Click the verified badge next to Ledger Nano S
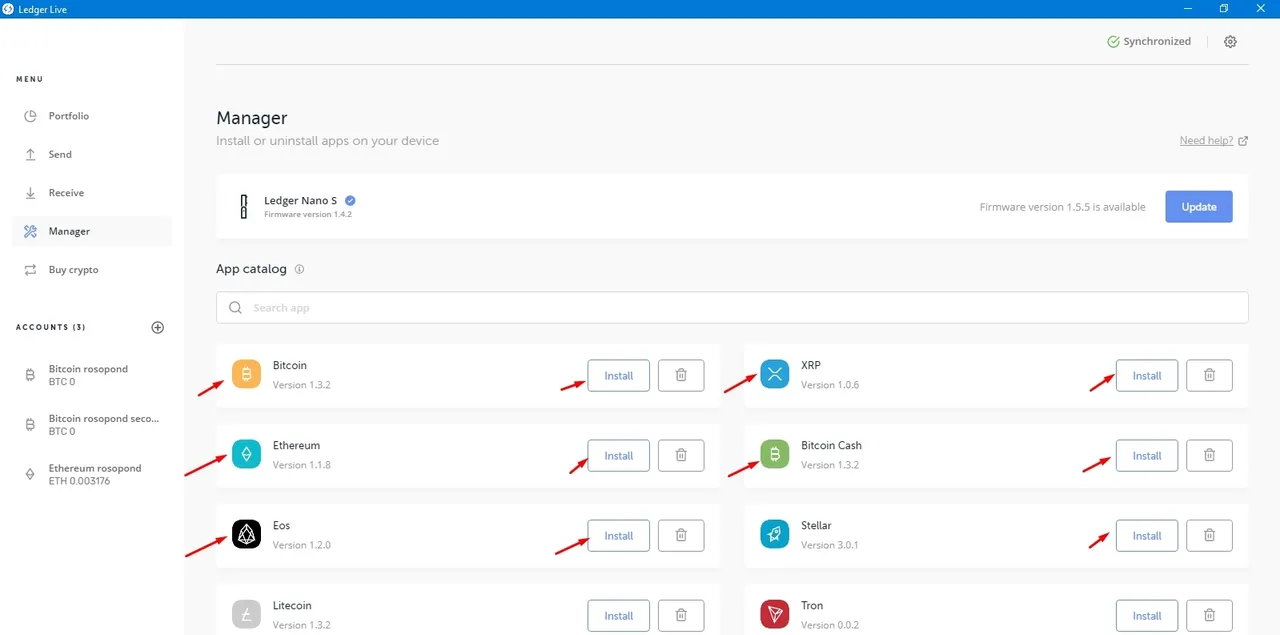The height and width of the screenshot is (635, 1280). pos(350,200)
